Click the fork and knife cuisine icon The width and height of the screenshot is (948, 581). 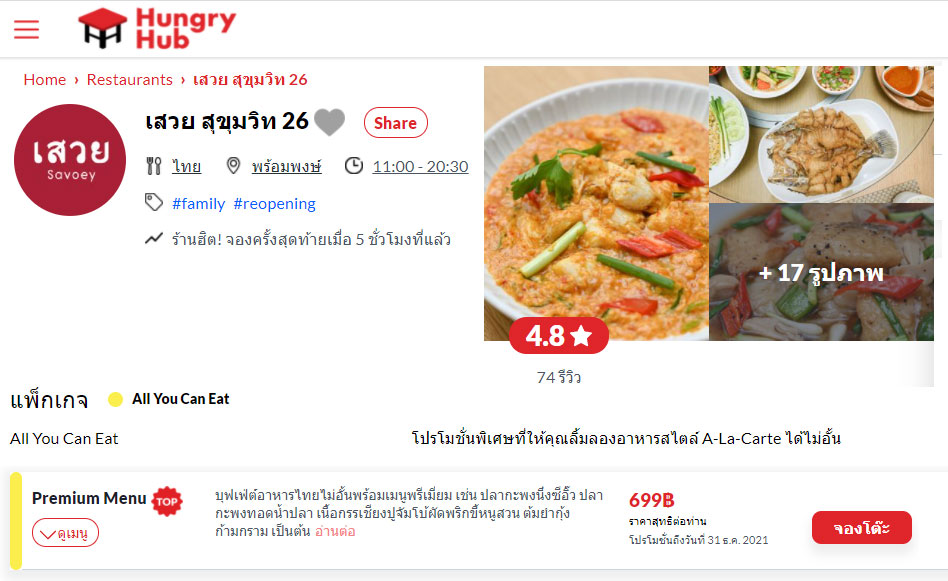coord(154,166)
